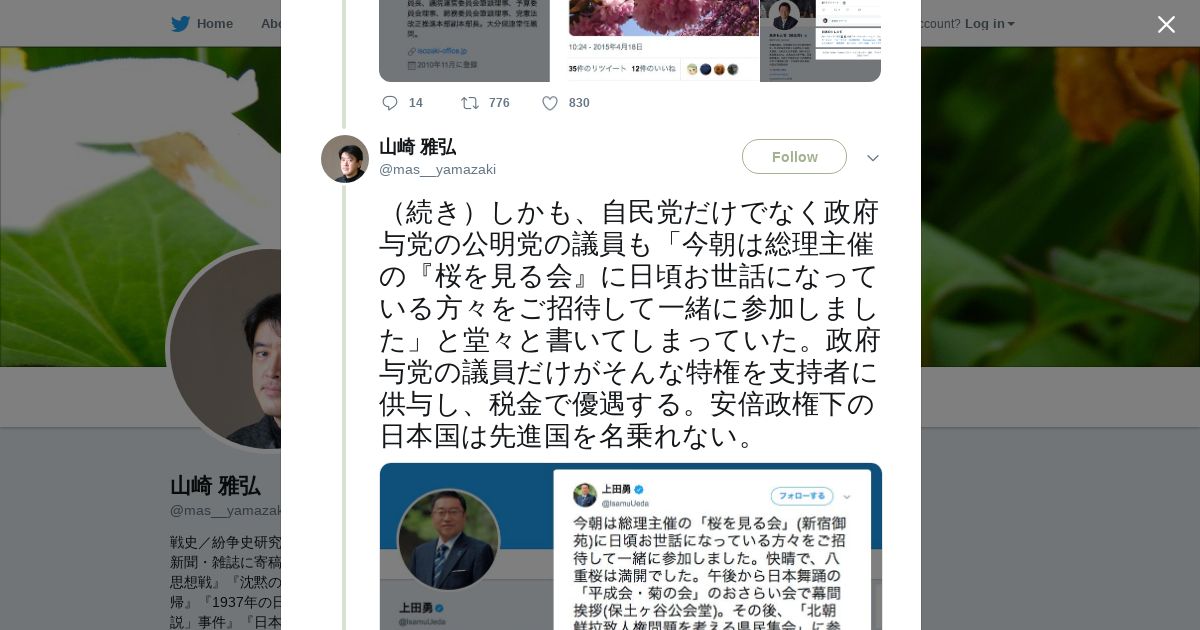The height and width of the screenshot is (630, 1200).
Task: Open the profile-text screenshot thumbnail
Action: pos(464,41)
